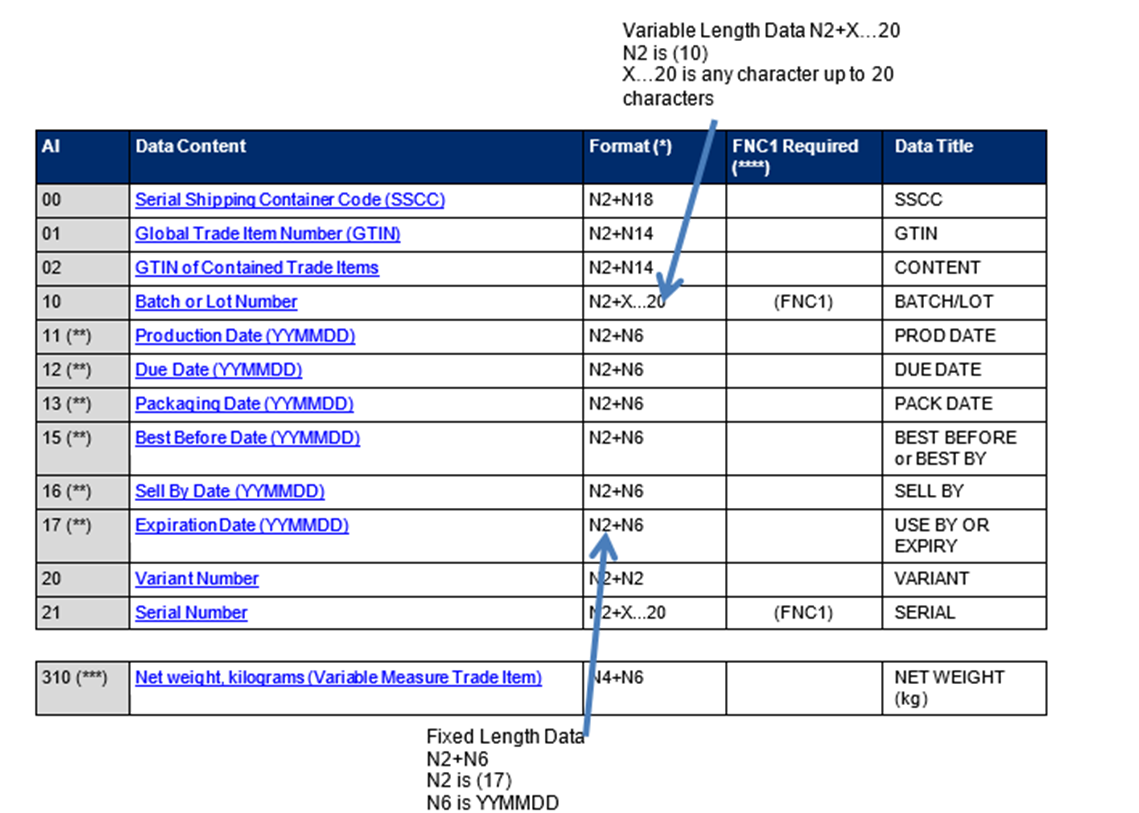This screenshot has height=813, width=1139.
Task: Open Global Trade Item Number (GTIN) link
Action: (x=267, y=234)
